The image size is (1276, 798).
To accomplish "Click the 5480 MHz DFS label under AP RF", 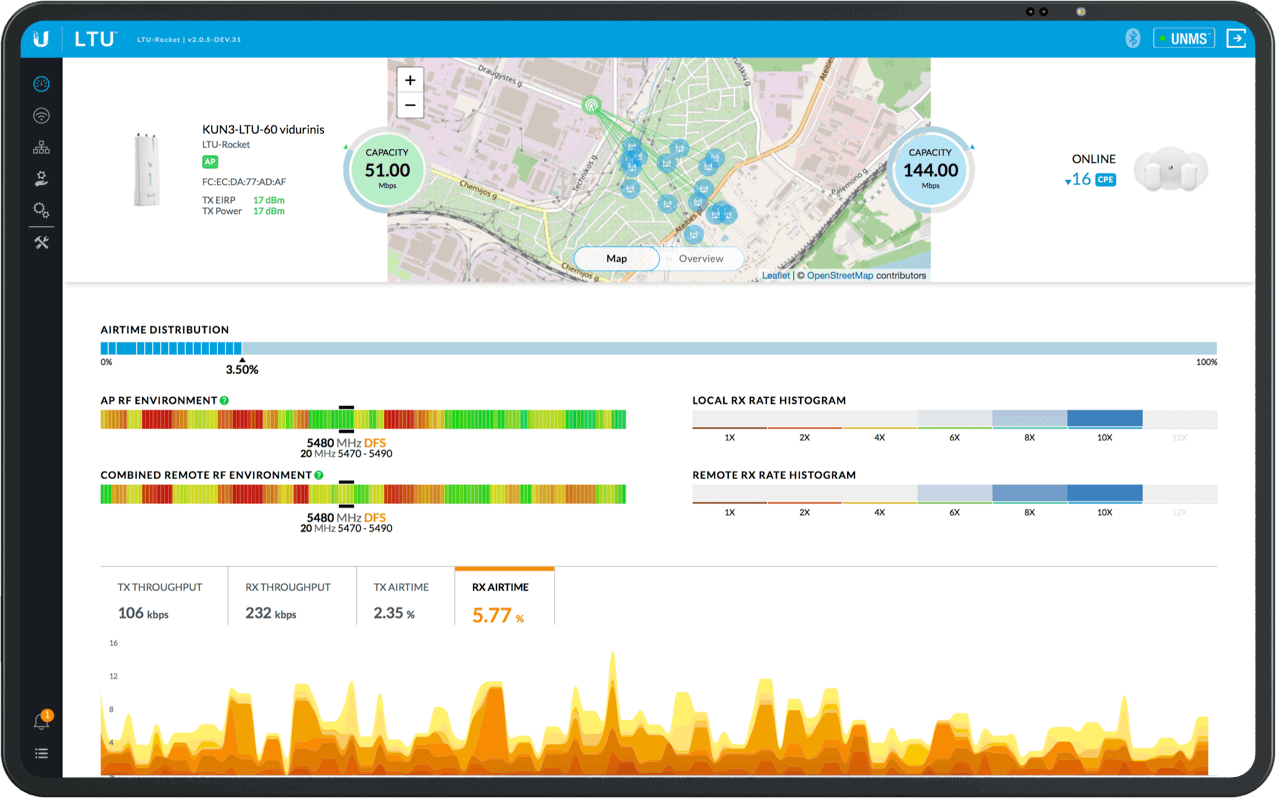I will pos(346,443).
